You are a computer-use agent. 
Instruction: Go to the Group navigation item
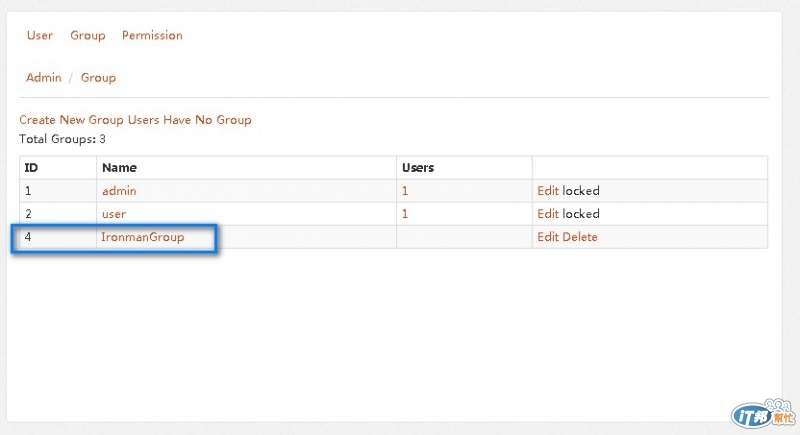87,35
